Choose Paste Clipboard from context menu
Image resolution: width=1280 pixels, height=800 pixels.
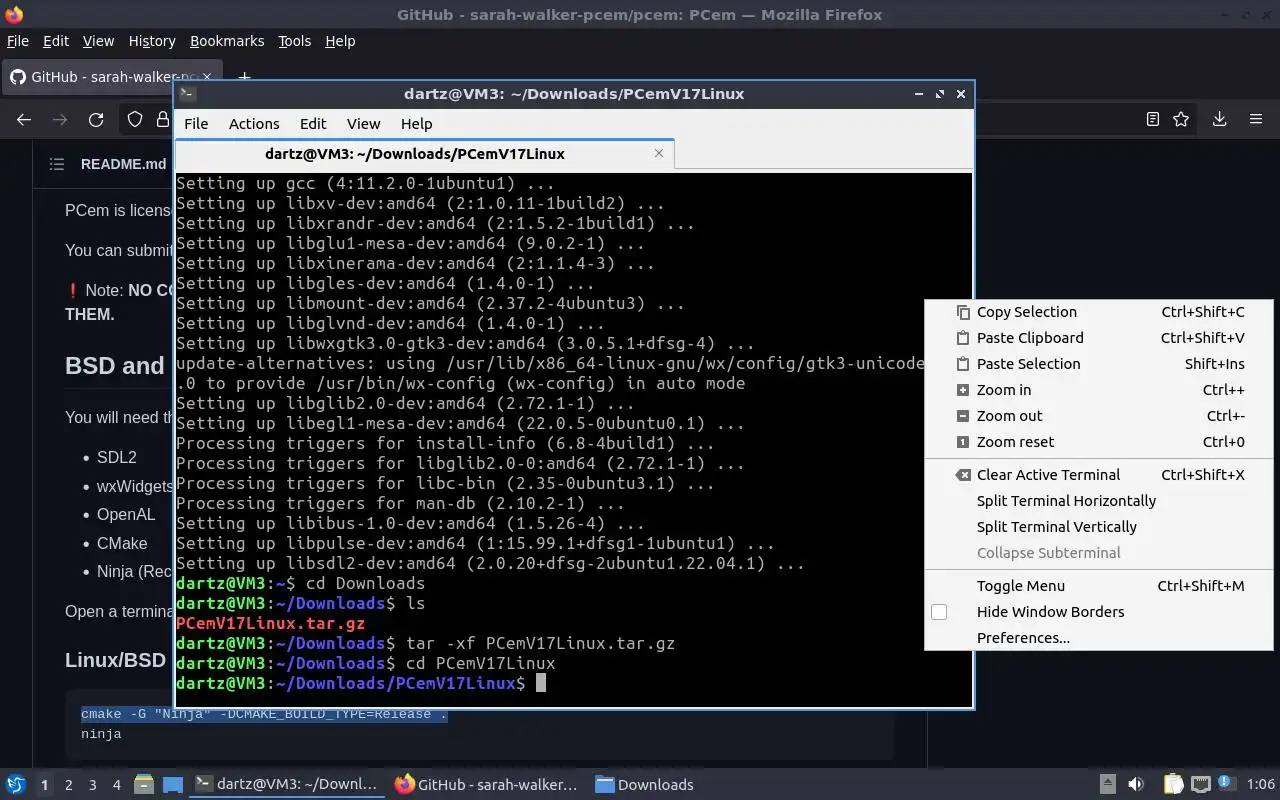[1099, 338]
